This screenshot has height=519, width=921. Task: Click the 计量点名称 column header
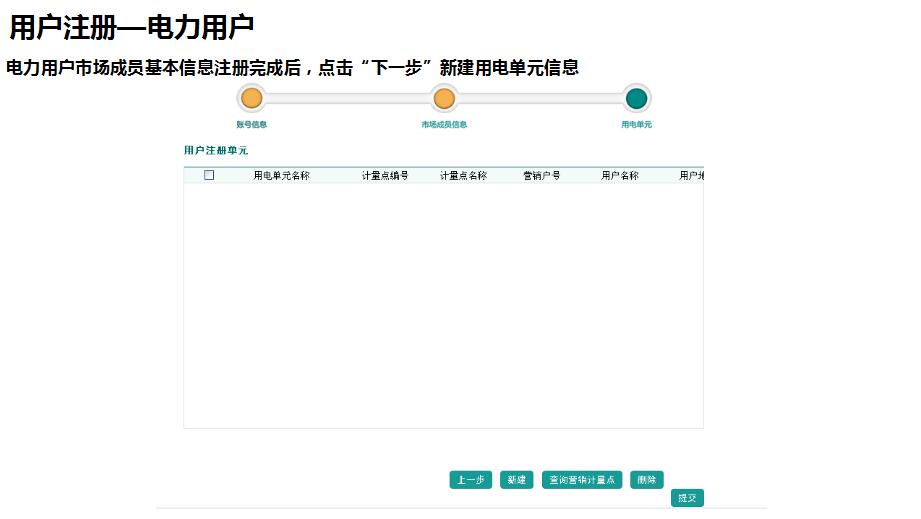(463, 176)
